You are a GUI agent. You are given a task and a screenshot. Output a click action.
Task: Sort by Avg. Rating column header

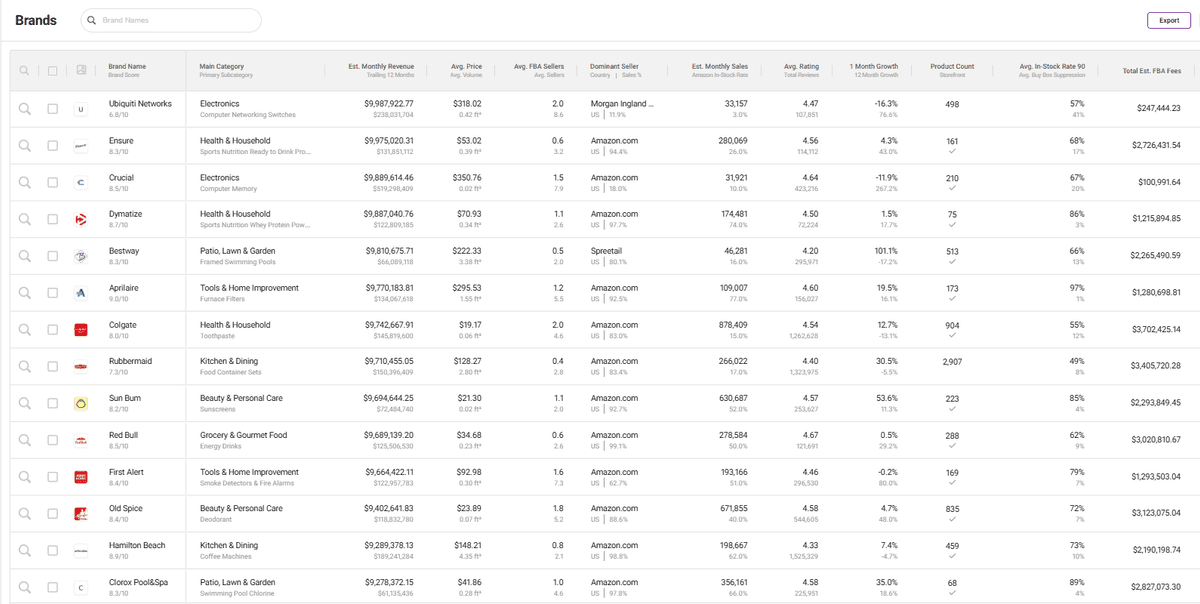tap(802, 67)
